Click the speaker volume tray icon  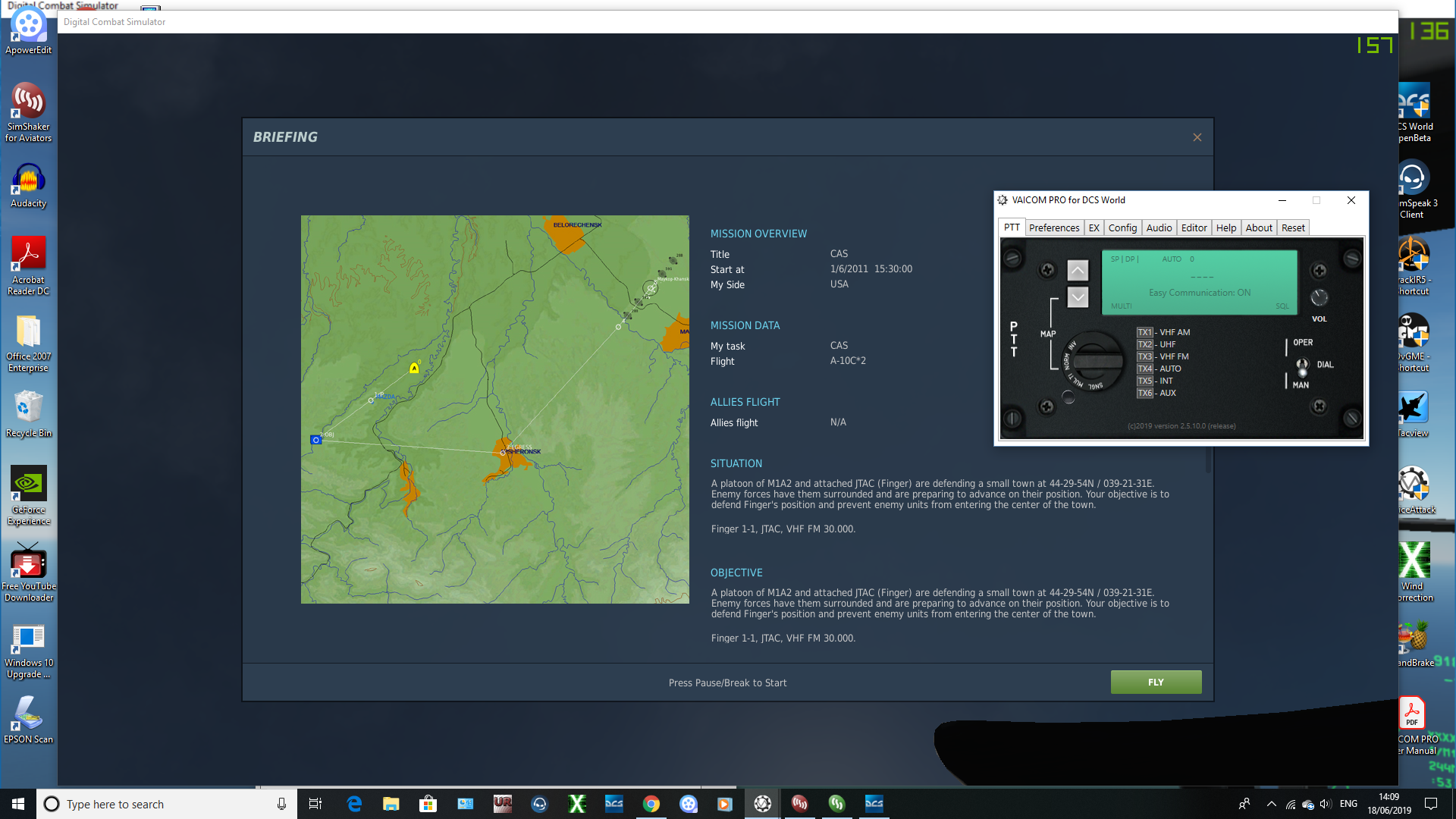point(1325,804)
